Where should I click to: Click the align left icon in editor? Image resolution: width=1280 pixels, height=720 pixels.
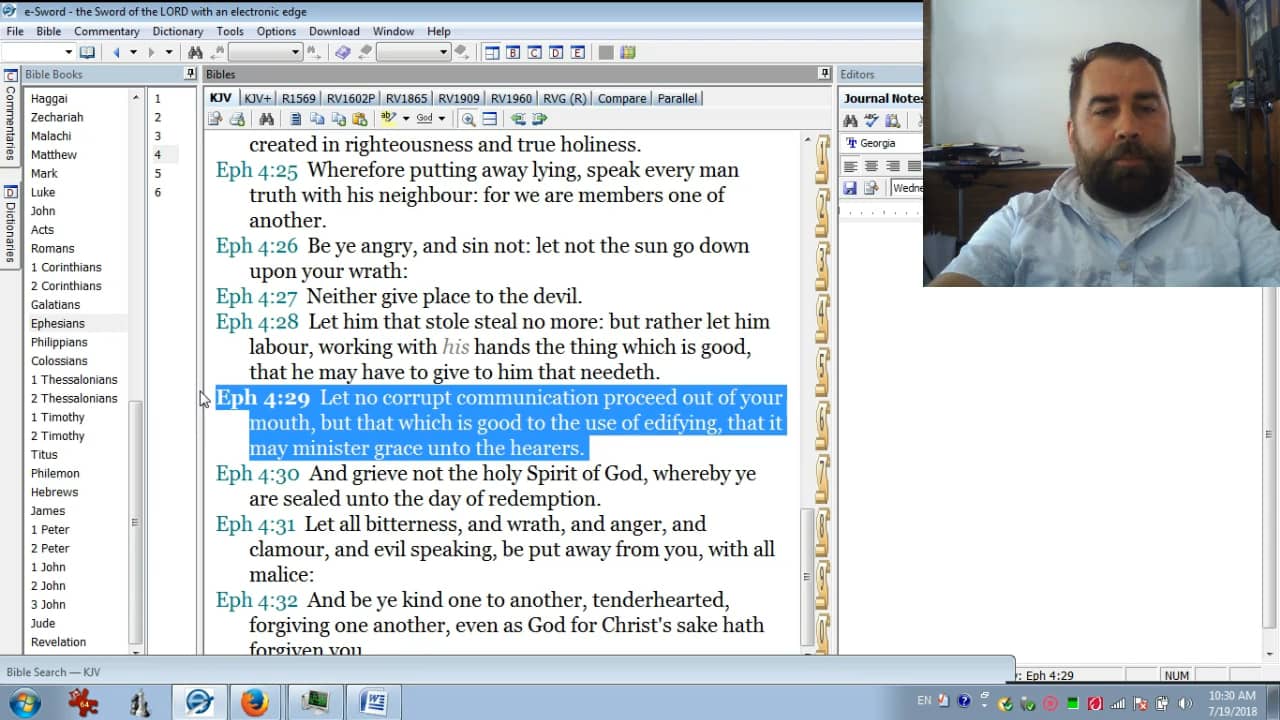tap(850, 166)
